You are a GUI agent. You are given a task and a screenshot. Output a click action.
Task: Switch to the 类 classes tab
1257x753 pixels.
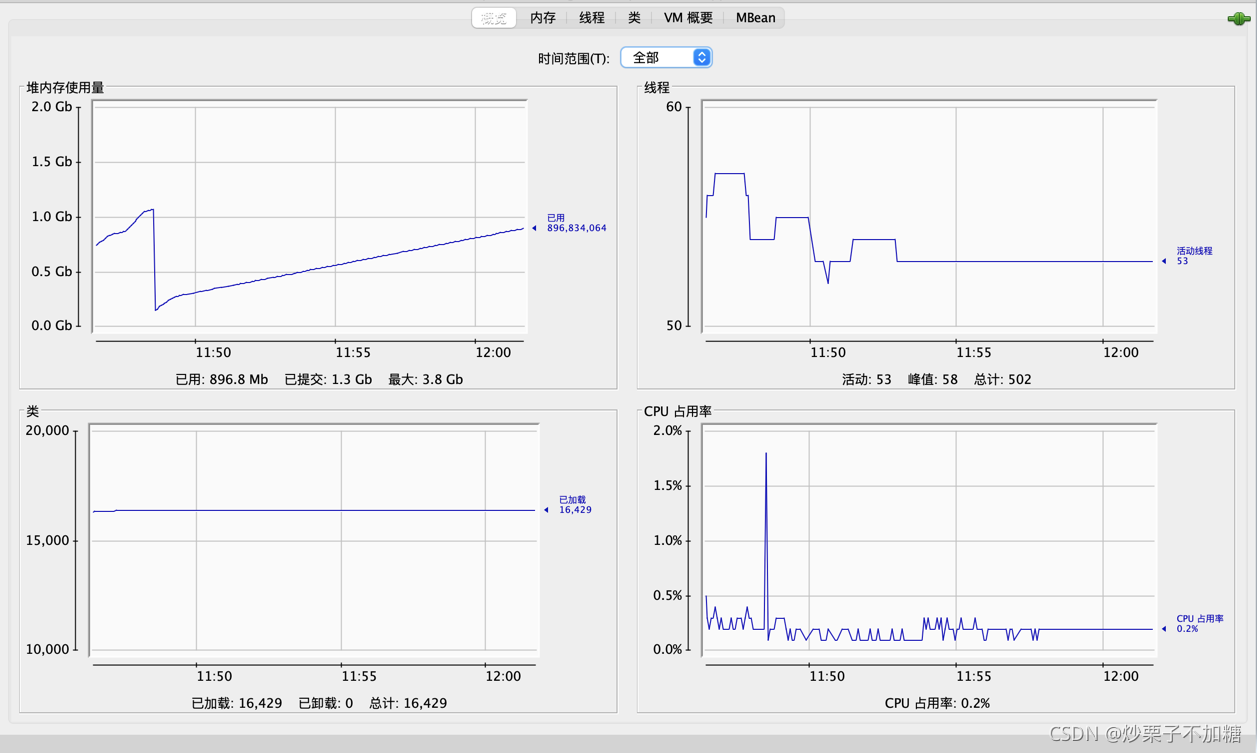coord(634,18)
